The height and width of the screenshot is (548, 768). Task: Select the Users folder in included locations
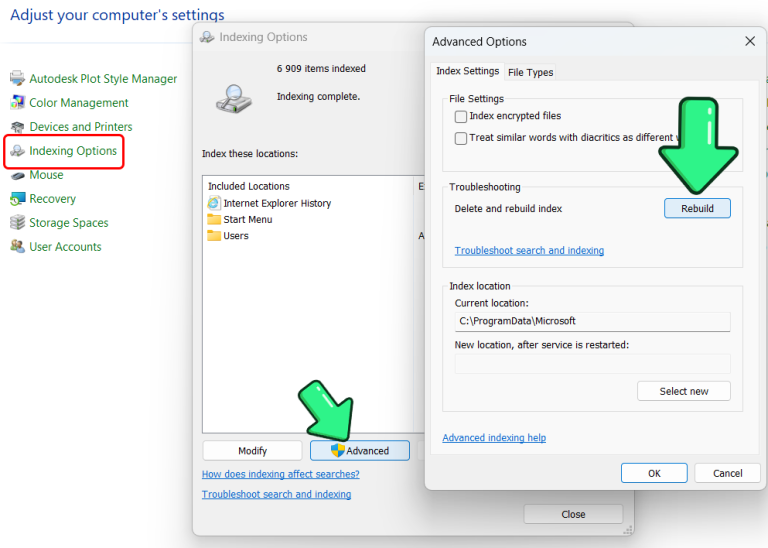(x=236, y=236)
